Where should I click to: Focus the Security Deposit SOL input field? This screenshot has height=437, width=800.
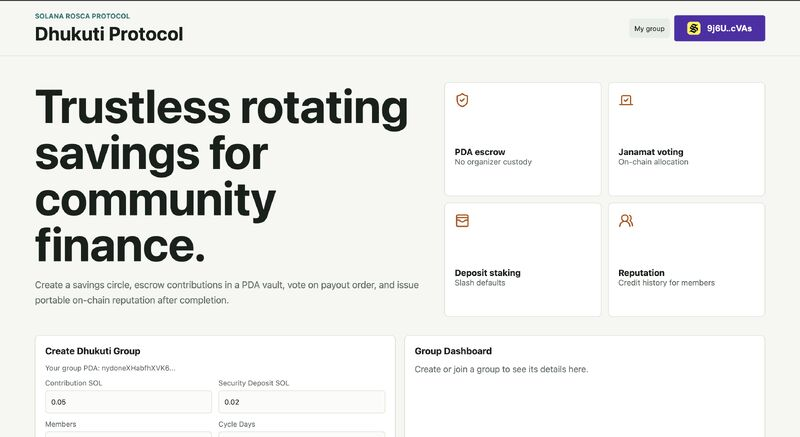click(x=302, y=402)
